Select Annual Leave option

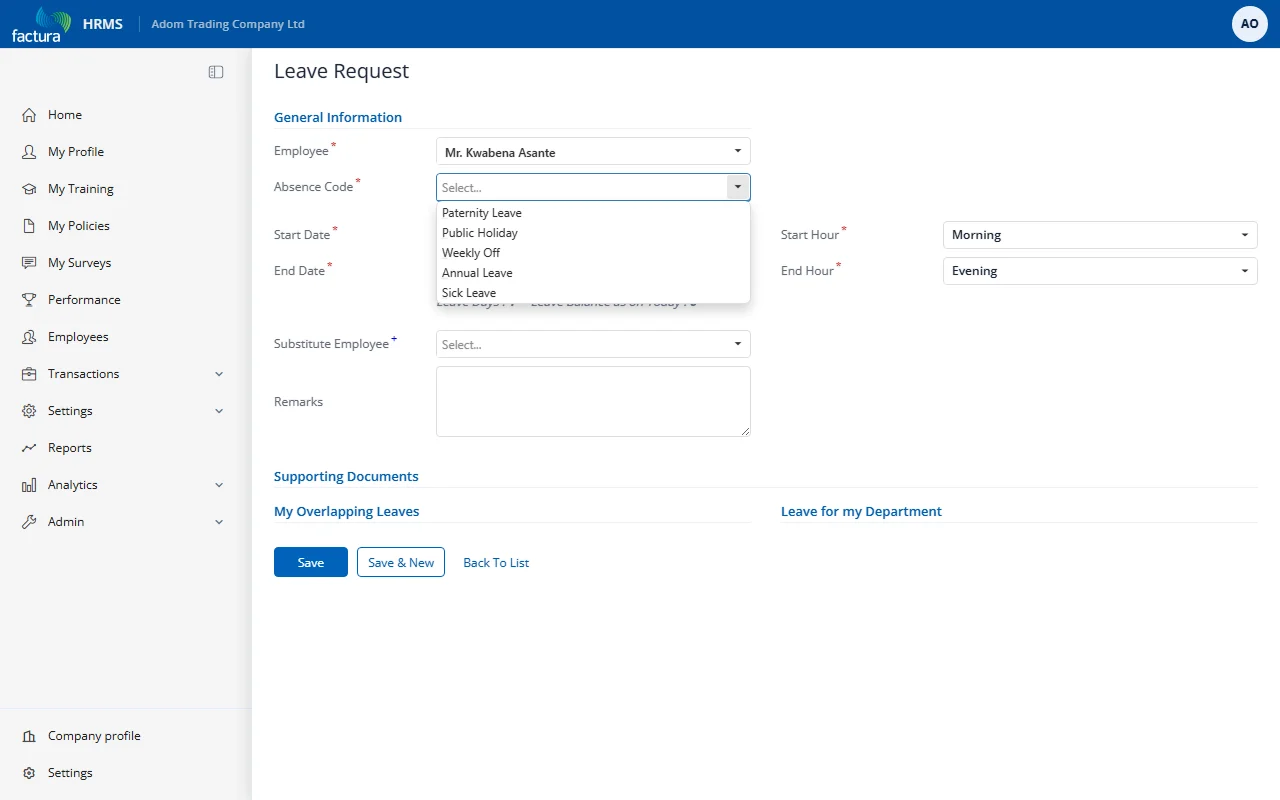tap(593, 273)
